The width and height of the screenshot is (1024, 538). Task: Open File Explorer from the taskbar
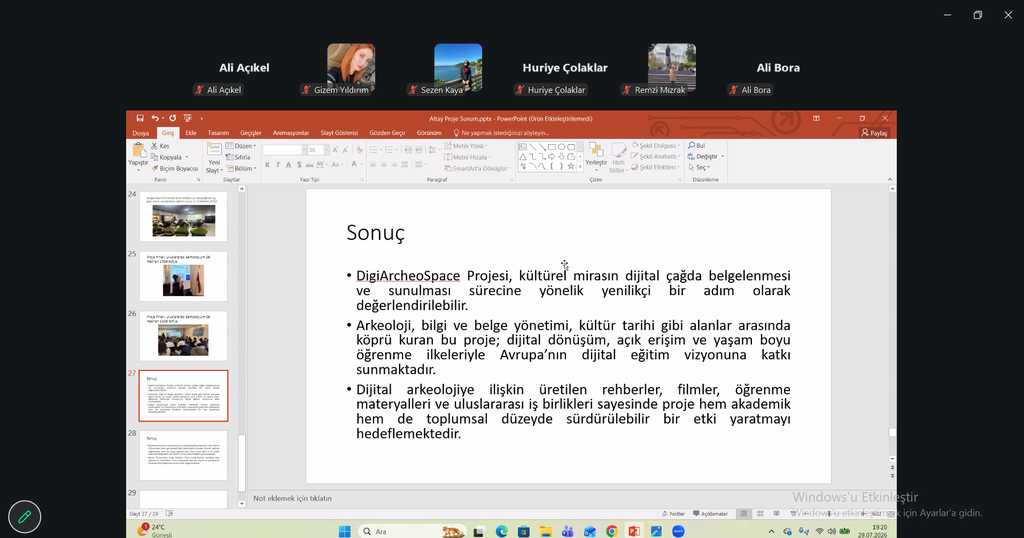click(545, 531)
